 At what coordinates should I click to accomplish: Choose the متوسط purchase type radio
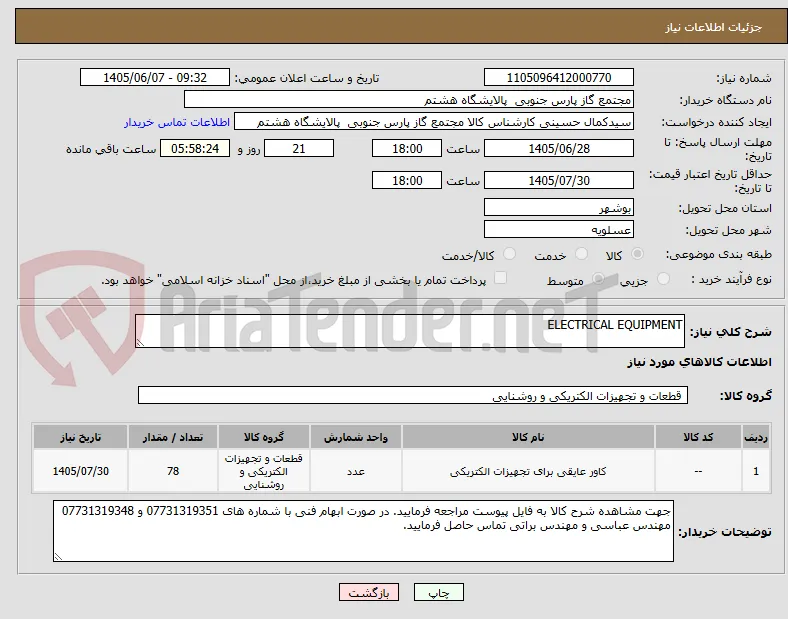click(599, 278)
